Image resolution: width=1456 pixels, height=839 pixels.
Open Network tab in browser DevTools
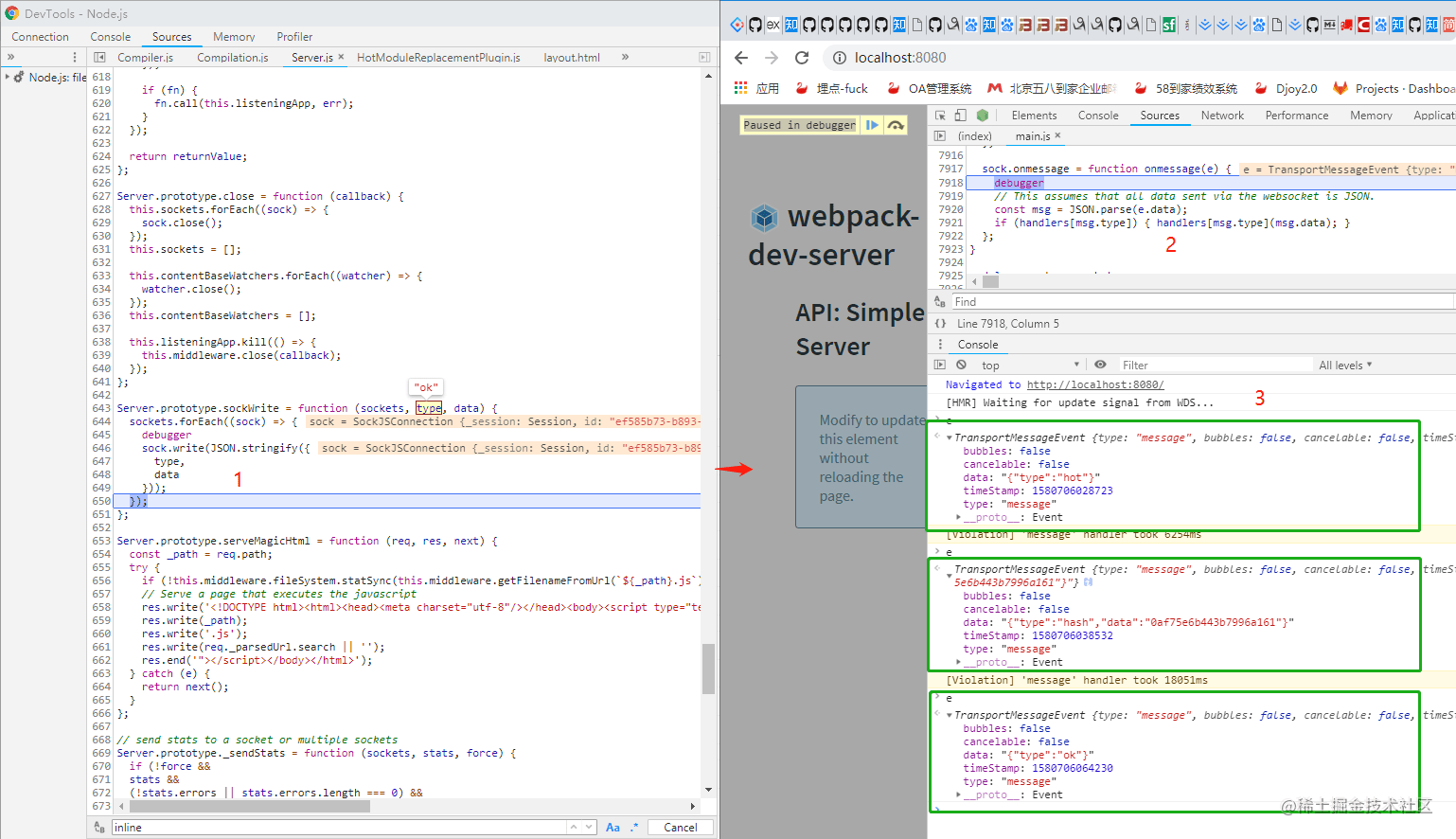click(1222, 116)
